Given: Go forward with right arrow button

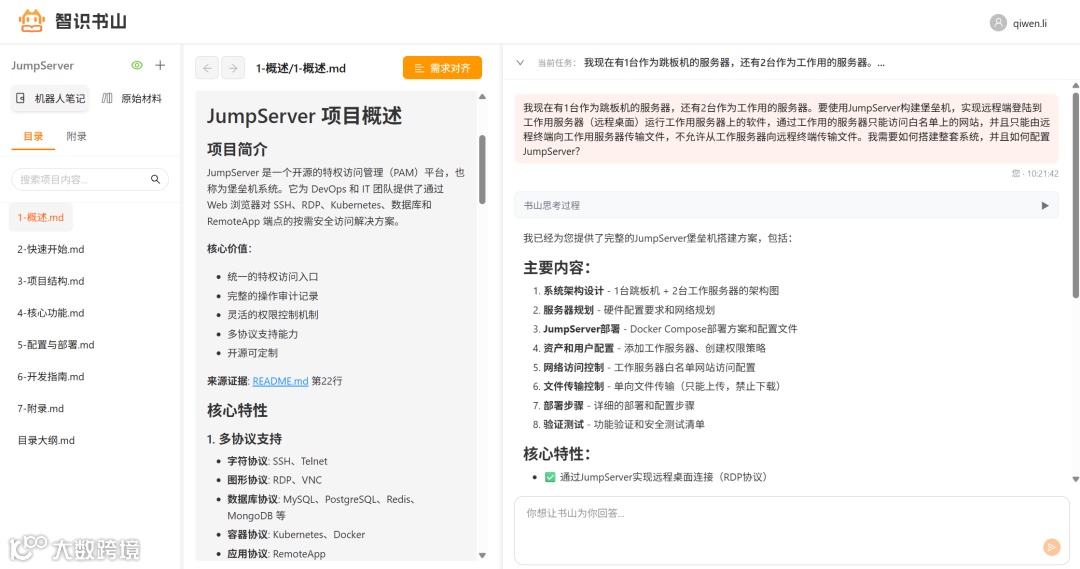Looking at the screenshot, I should (233, 68).
